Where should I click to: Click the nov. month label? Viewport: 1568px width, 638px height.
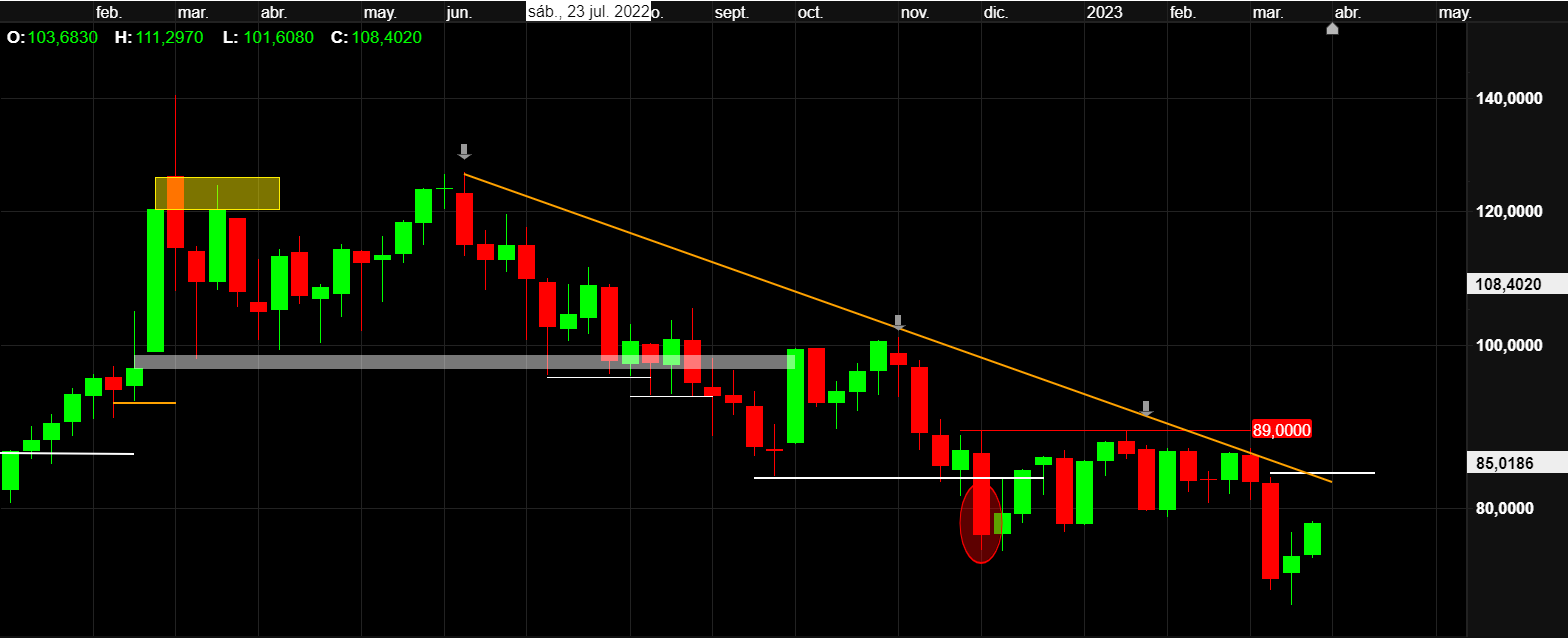point(914,13)
